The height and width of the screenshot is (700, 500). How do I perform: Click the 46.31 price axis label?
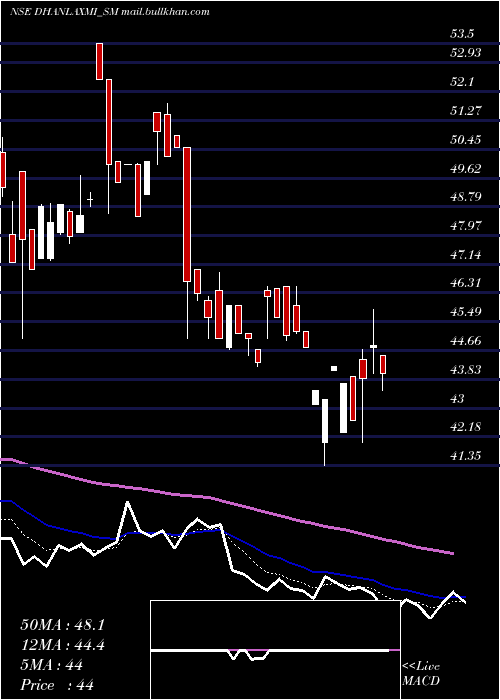466,283
